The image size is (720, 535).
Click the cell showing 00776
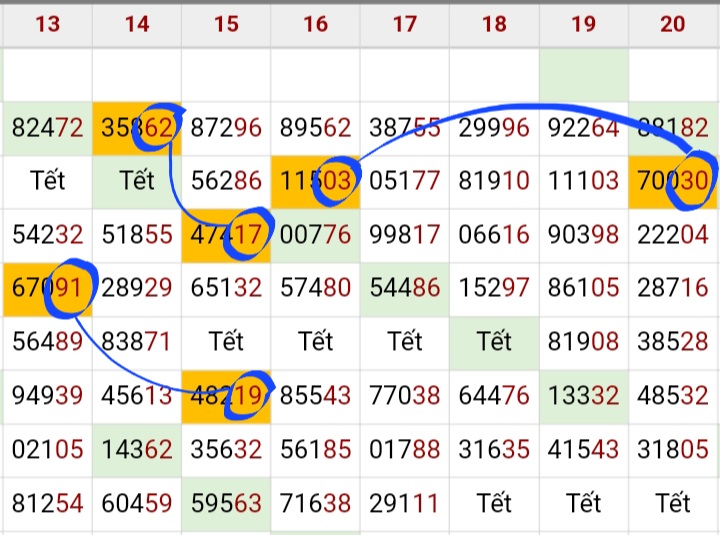[315, 236]
